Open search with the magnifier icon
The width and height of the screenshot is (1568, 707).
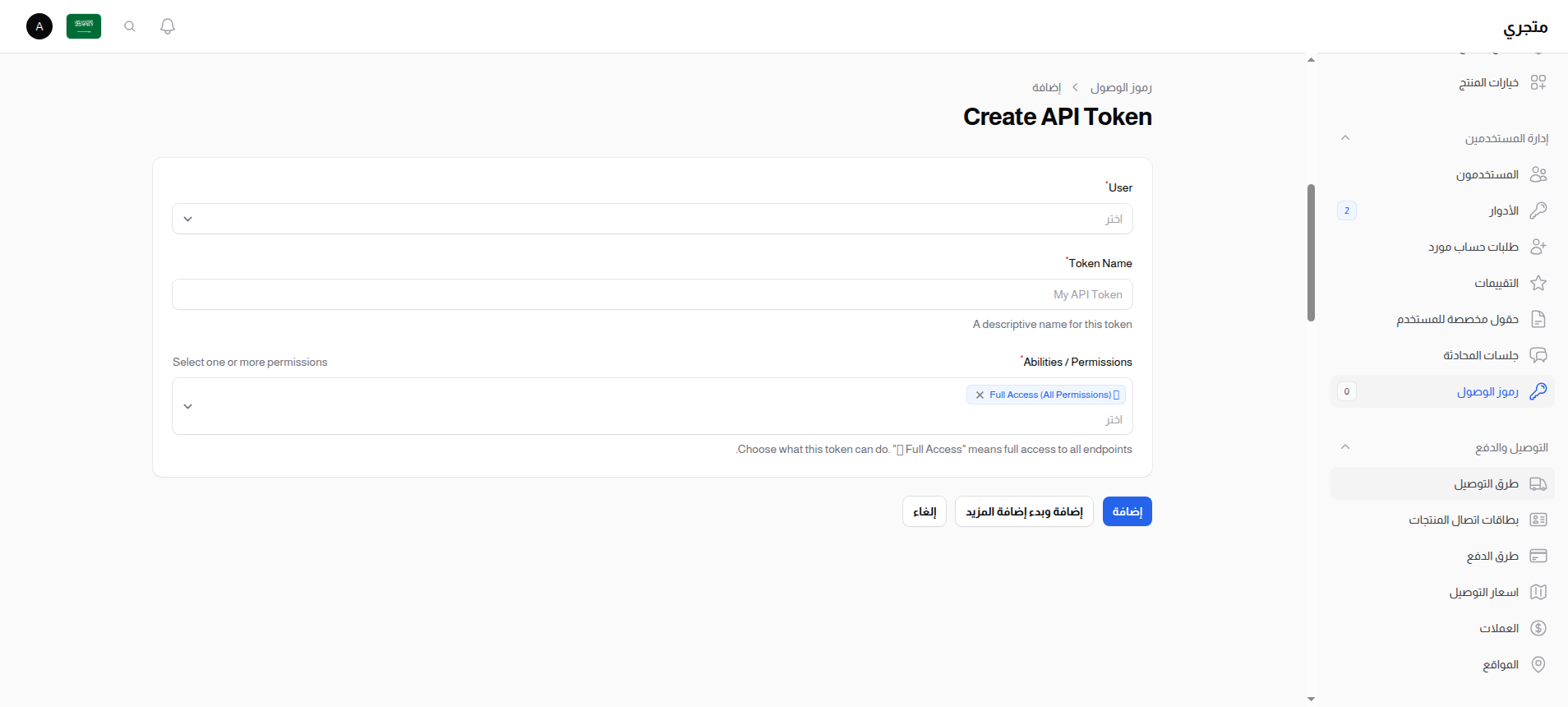point(130,26)
